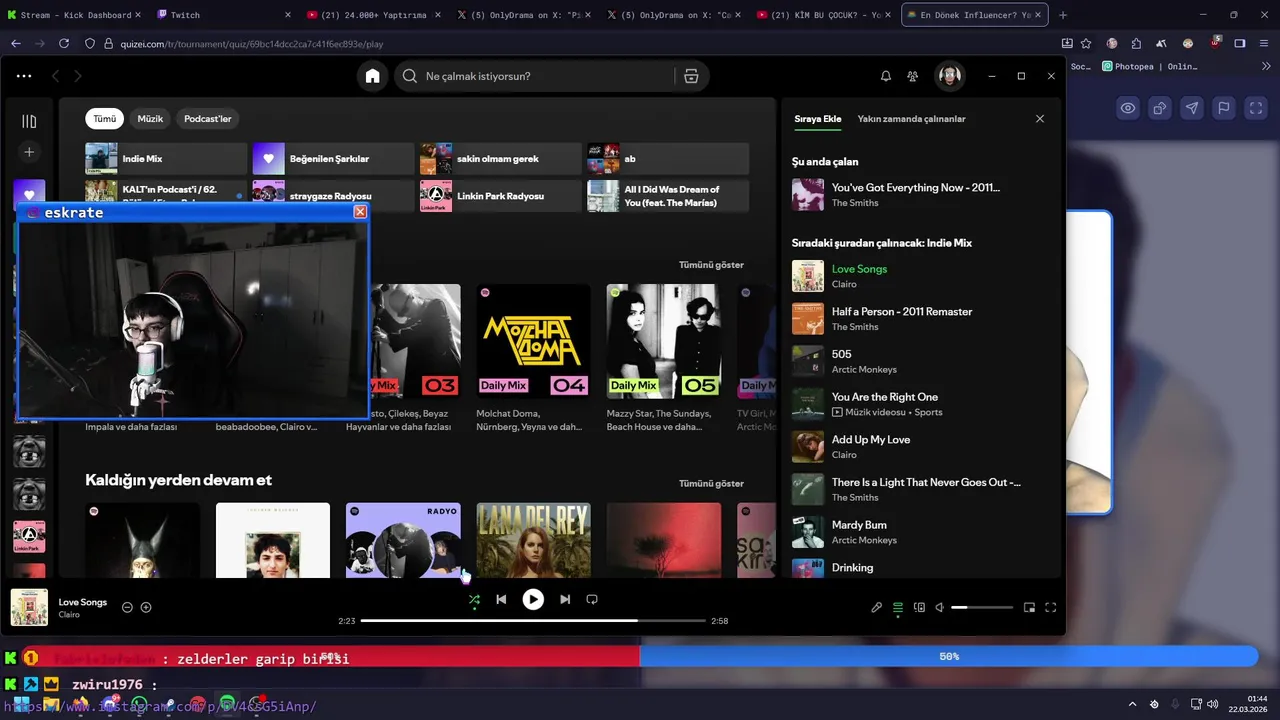
Task: Mute Spotify via the speaker icon
Action: (x=939, y=607)
